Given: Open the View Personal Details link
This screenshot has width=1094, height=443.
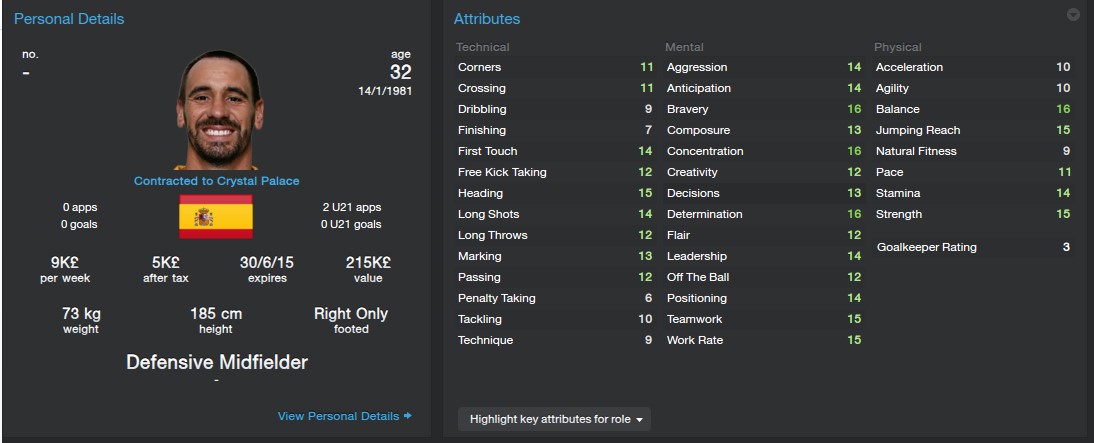Looking at the screenshot, I should (338, 416).
